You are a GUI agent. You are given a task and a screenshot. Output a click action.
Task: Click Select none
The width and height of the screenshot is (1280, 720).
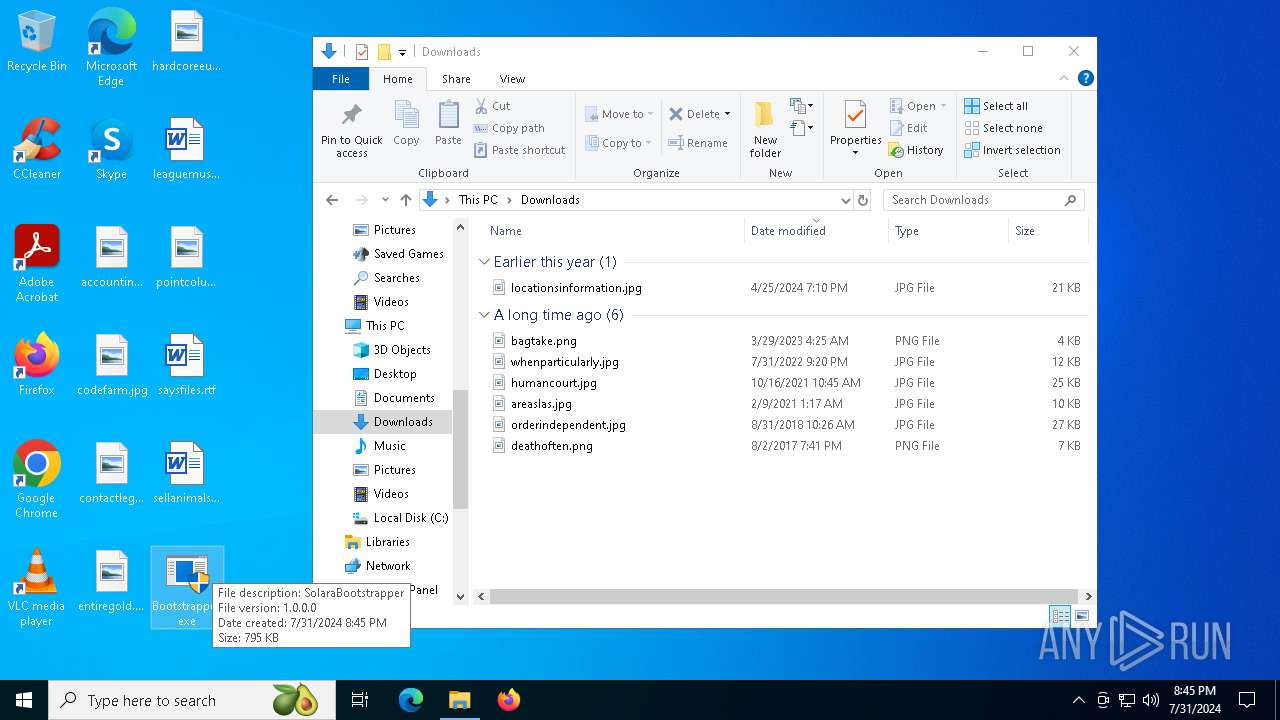[1003, 128]
